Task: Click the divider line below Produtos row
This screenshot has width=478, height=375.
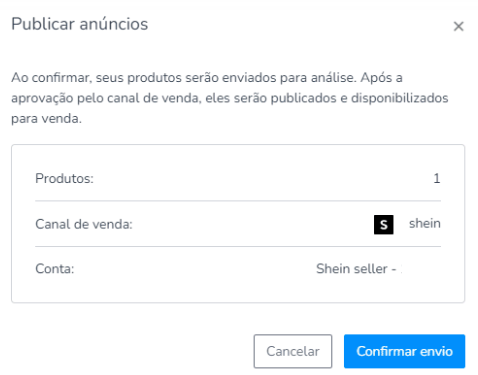Action: pos(238,201)
